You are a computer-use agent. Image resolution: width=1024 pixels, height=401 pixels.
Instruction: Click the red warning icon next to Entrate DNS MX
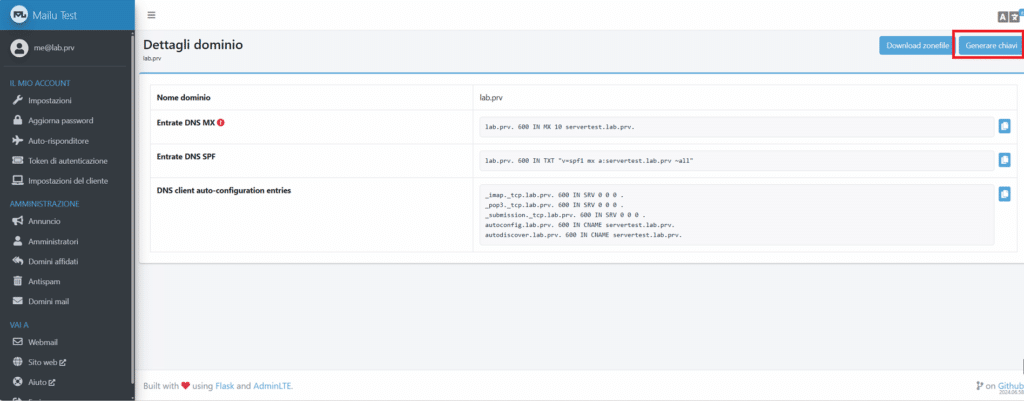click(x=221, y=122)
